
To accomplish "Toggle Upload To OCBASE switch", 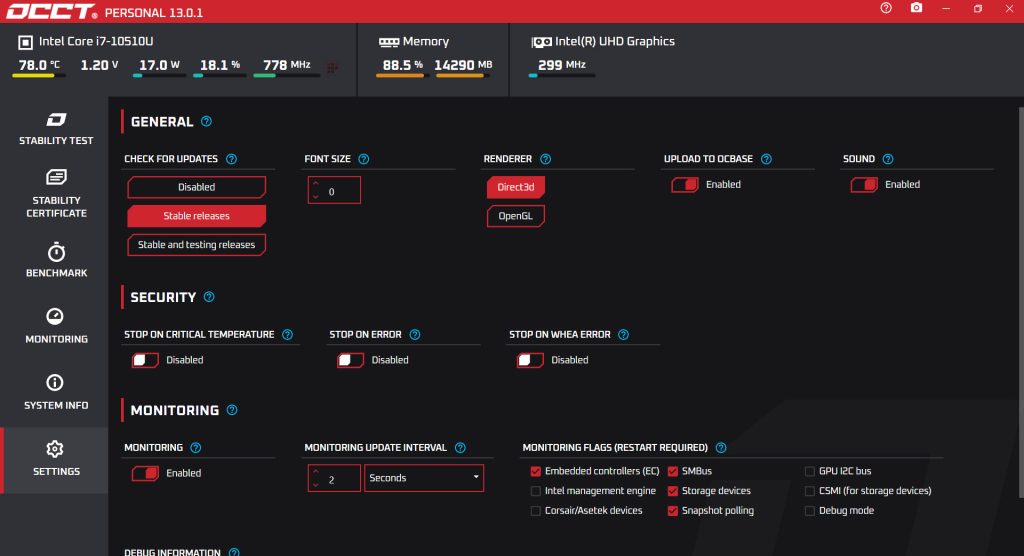I will (x=685, y=185).
